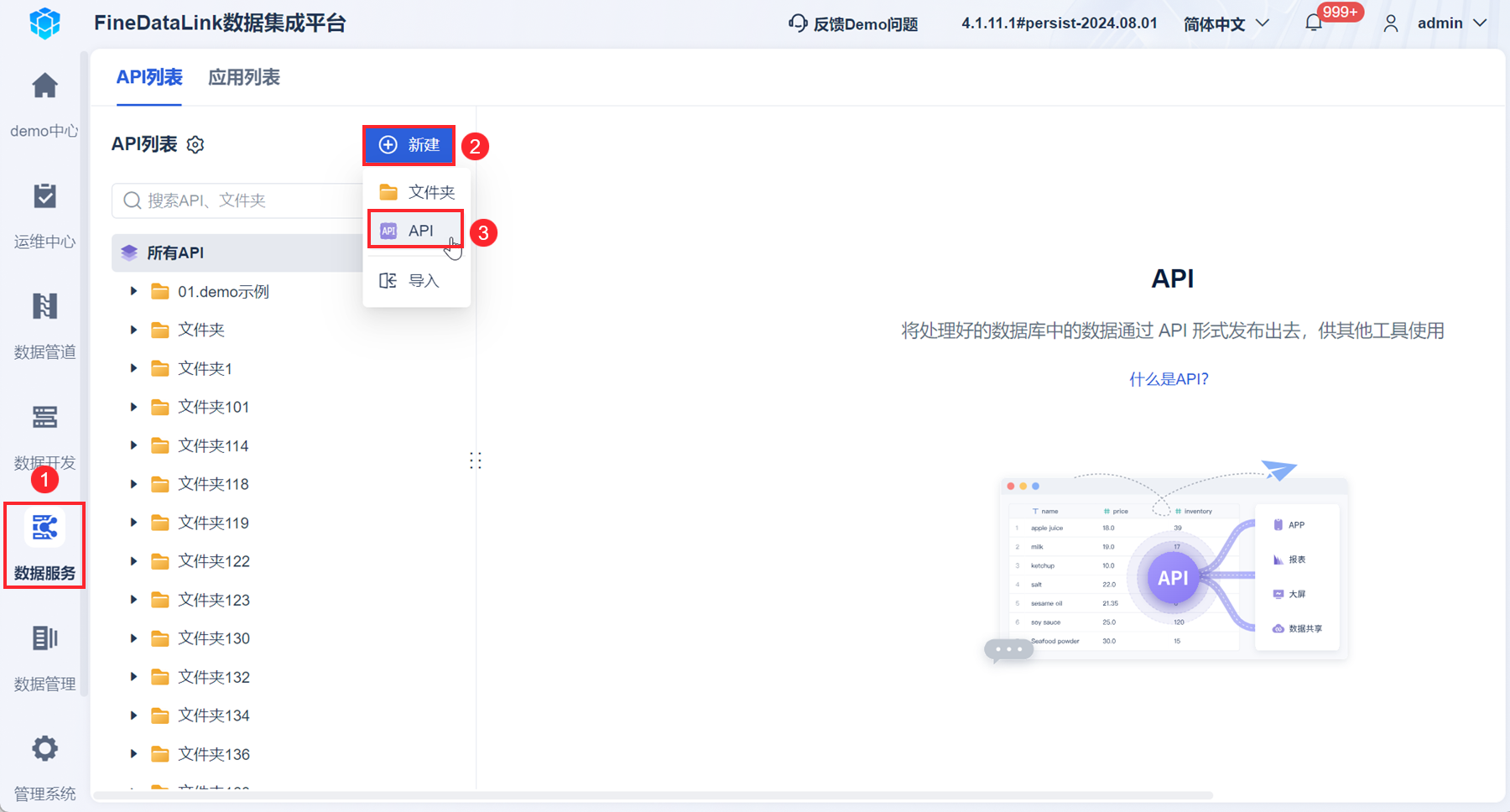
Task: Click the FineDataLink logo icon
Action: (44, 23)
